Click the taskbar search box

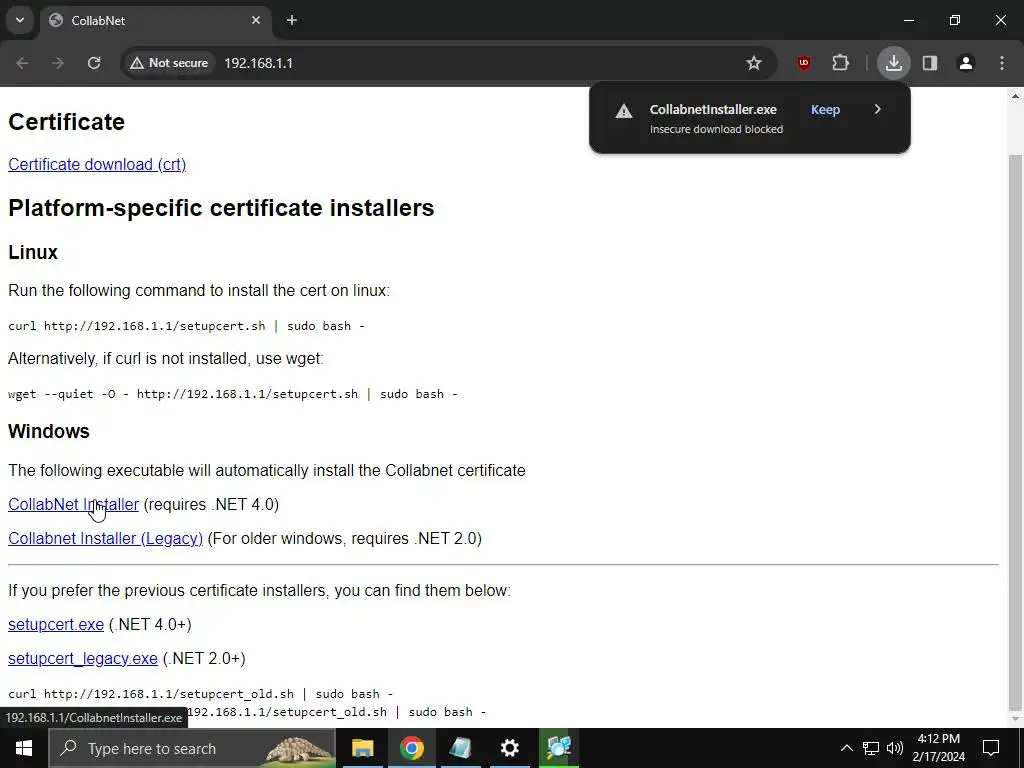(x=192, y=748)
